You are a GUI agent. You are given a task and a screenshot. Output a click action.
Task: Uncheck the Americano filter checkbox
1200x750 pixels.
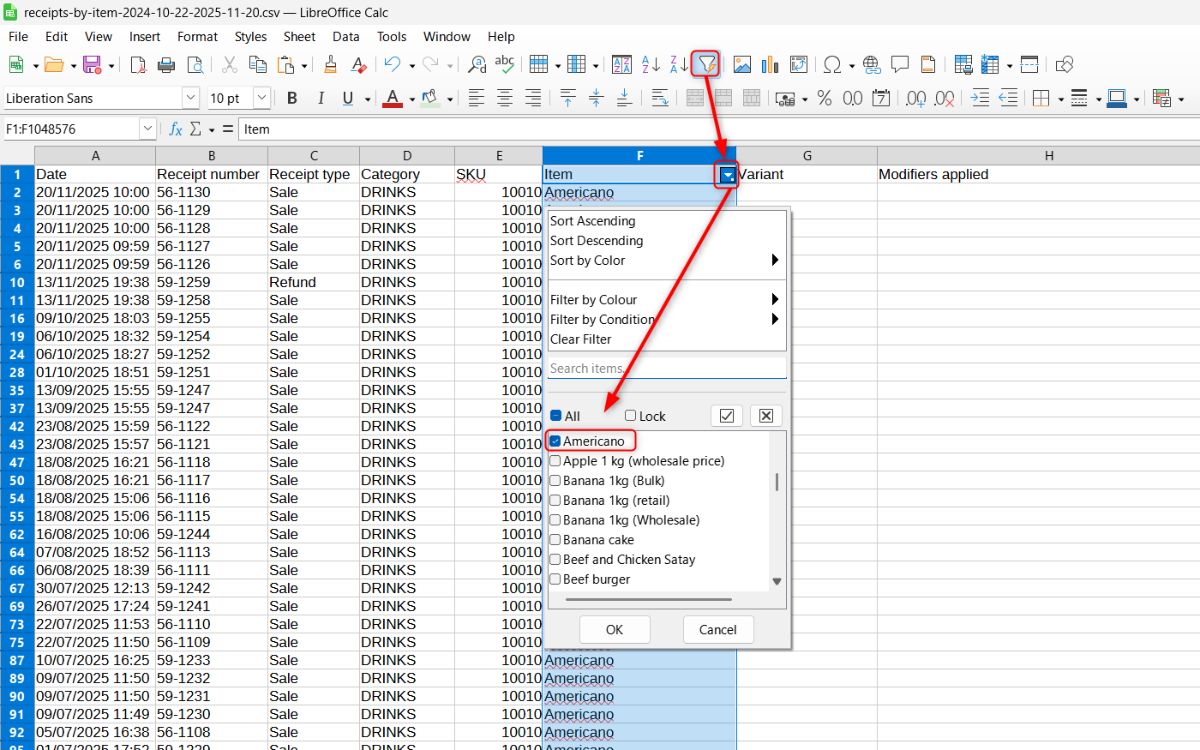[555, 441]
